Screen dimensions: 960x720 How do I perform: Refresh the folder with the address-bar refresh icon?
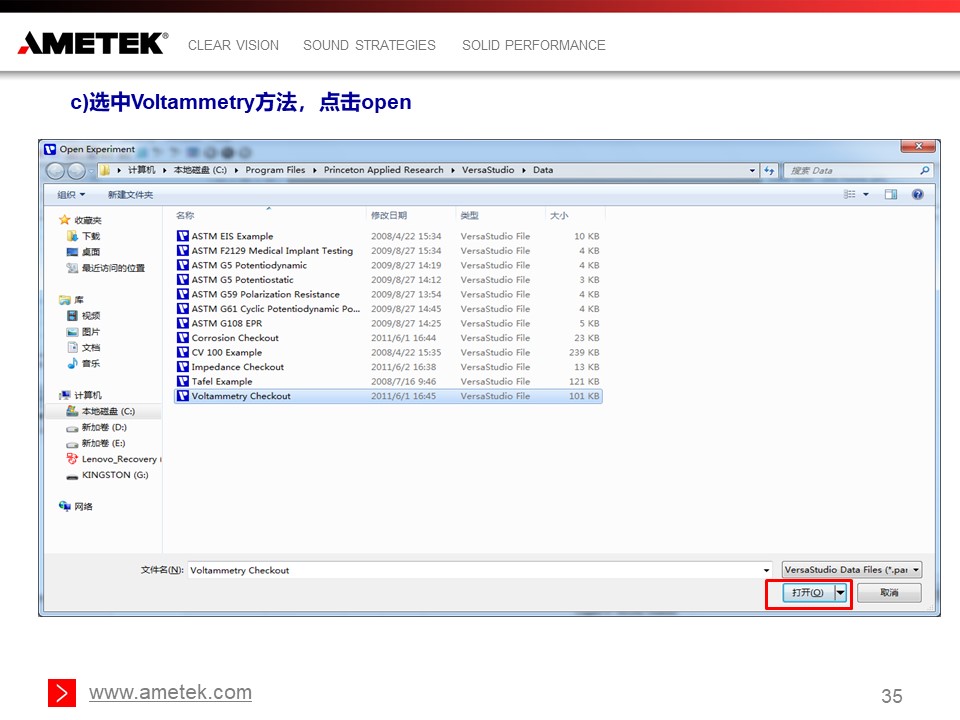[769, 171]
